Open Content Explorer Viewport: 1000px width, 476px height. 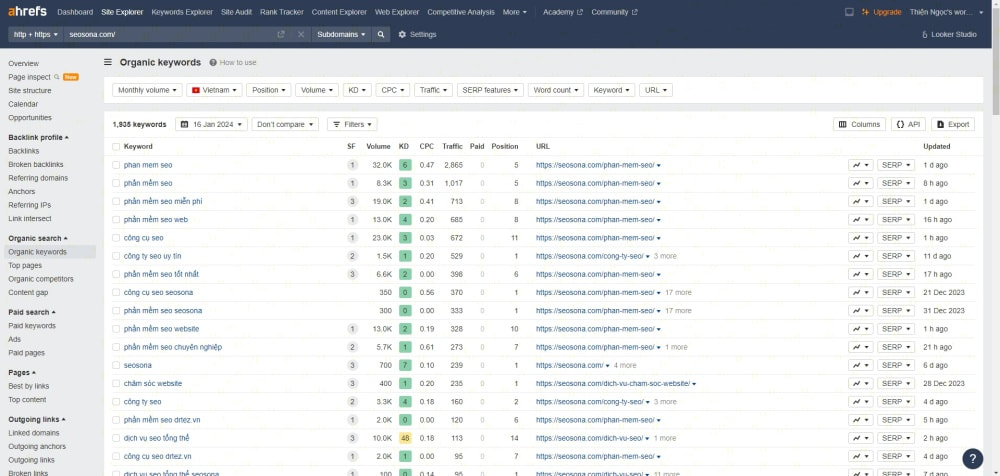click(339, 12)
